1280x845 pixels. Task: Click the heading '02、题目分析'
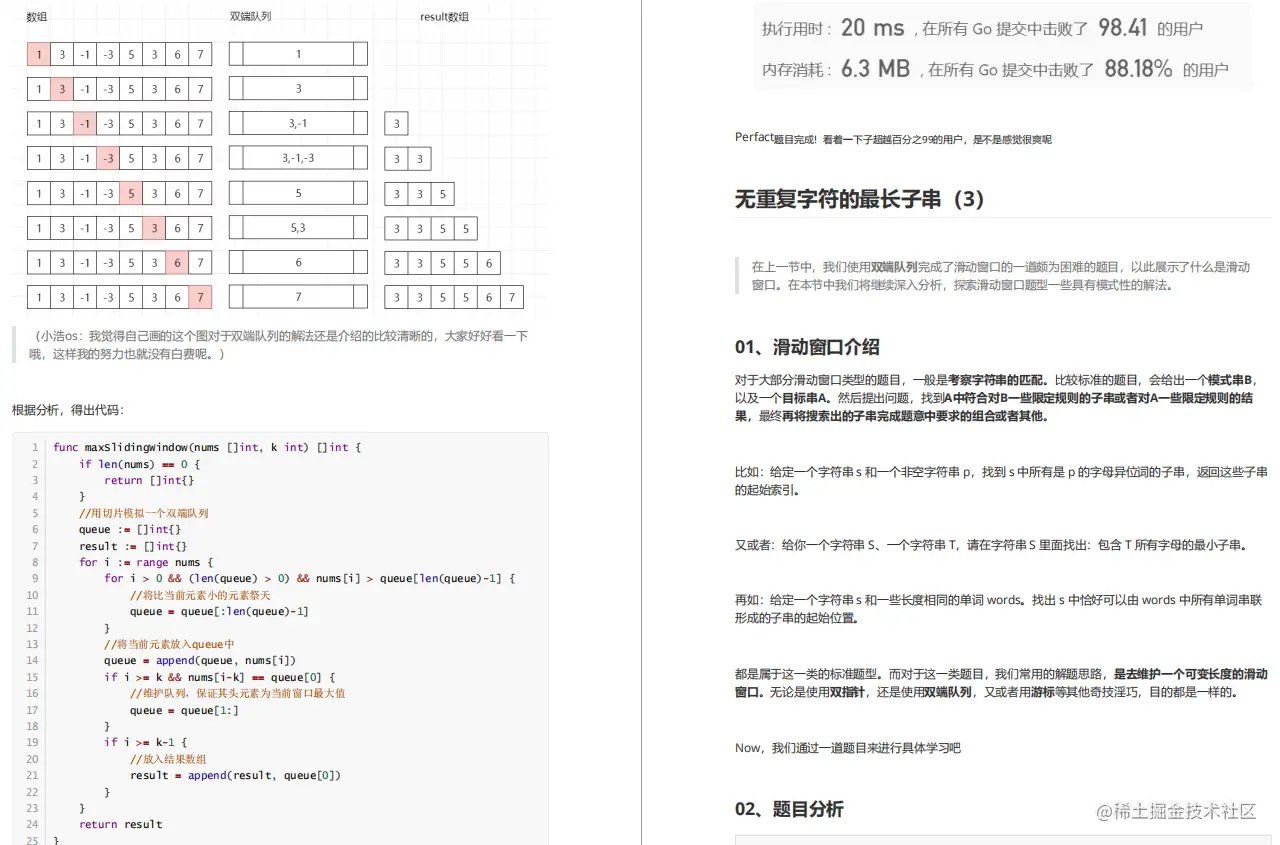(789, 809)
